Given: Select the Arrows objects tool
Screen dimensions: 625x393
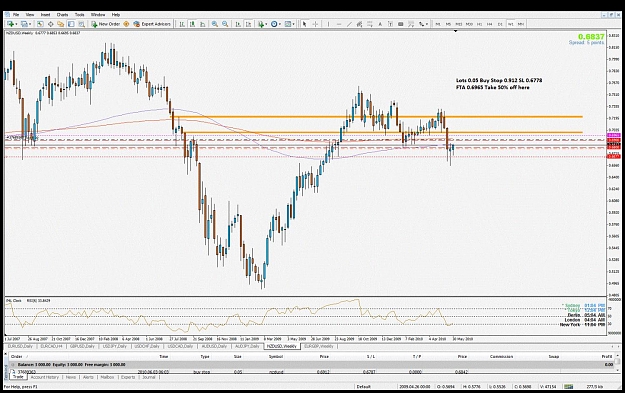Looking at the screenshot, I should (421, 24).
